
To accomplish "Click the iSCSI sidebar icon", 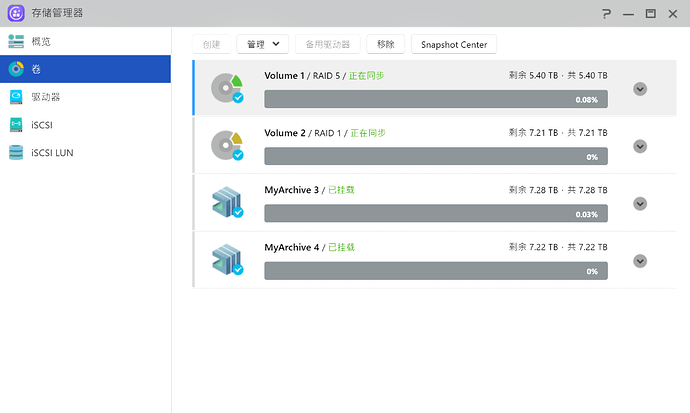I will (16, 125).
